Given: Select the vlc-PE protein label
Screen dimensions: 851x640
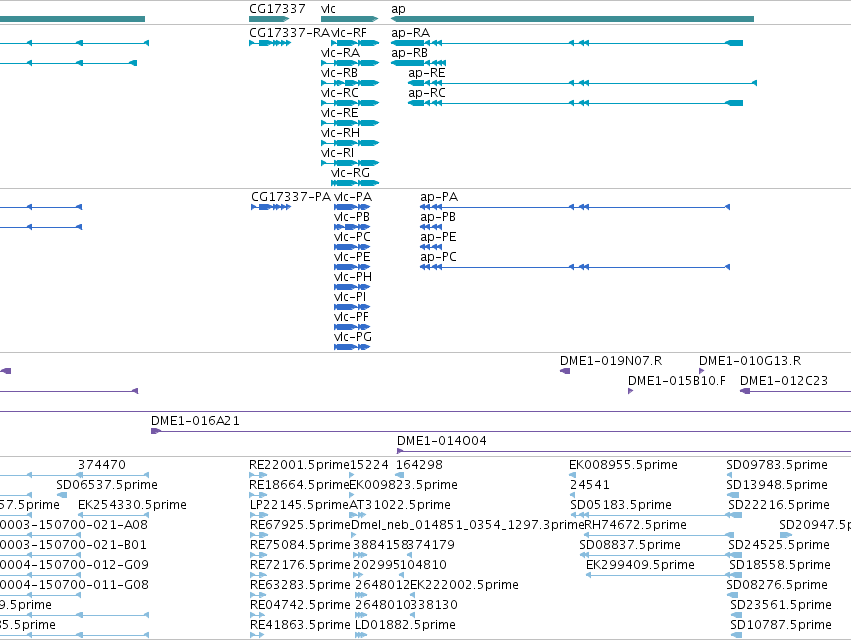Looking at the screenshot, I should (x=352, y=257).
